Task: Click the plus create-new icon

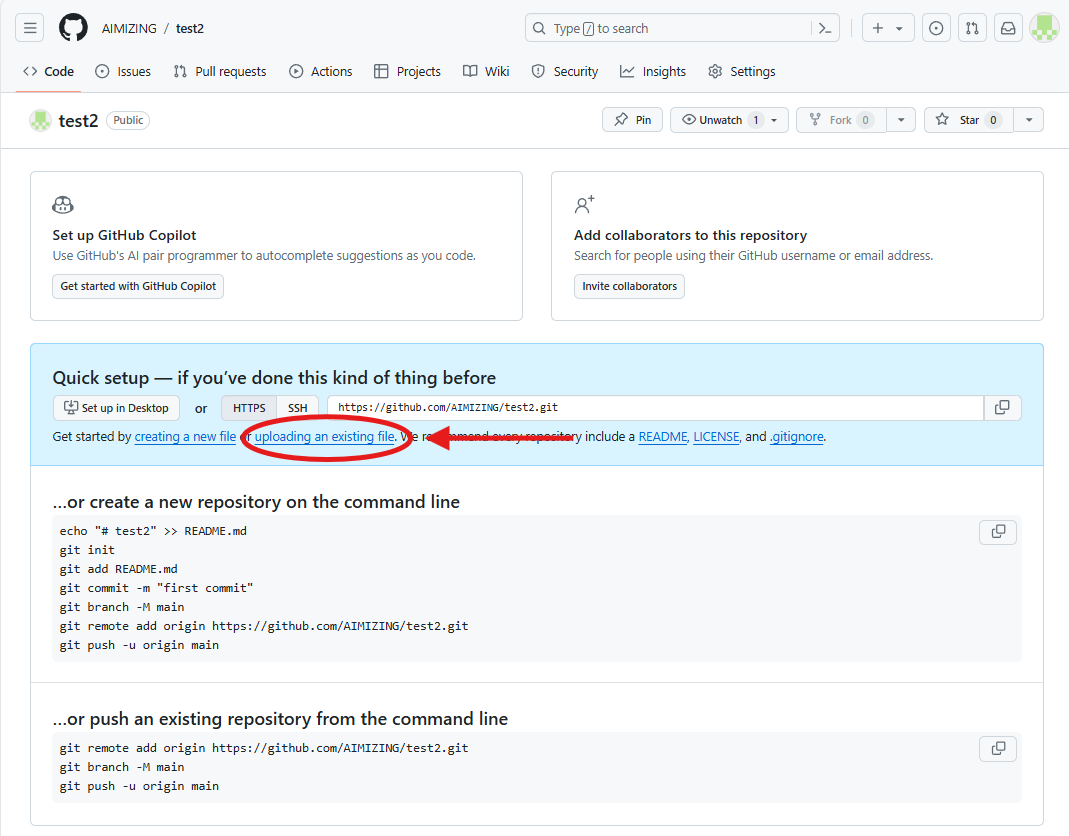Action: (x=878, y=28)
